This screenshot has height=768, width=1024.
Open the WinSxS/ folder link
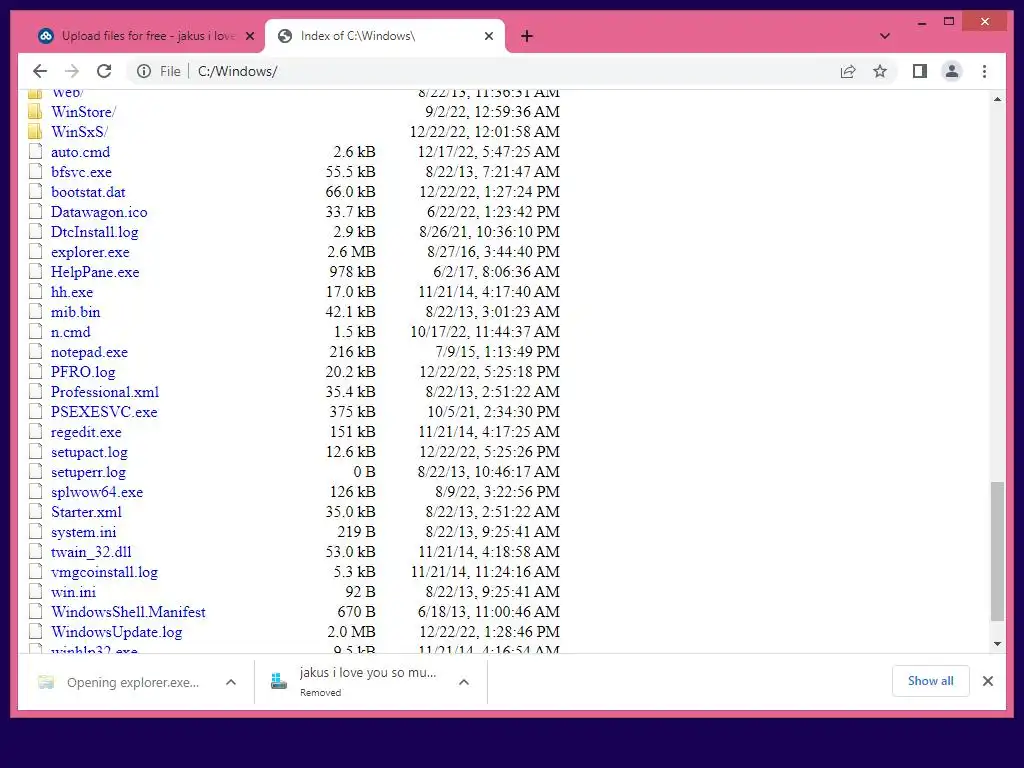(x=80, y=132)
